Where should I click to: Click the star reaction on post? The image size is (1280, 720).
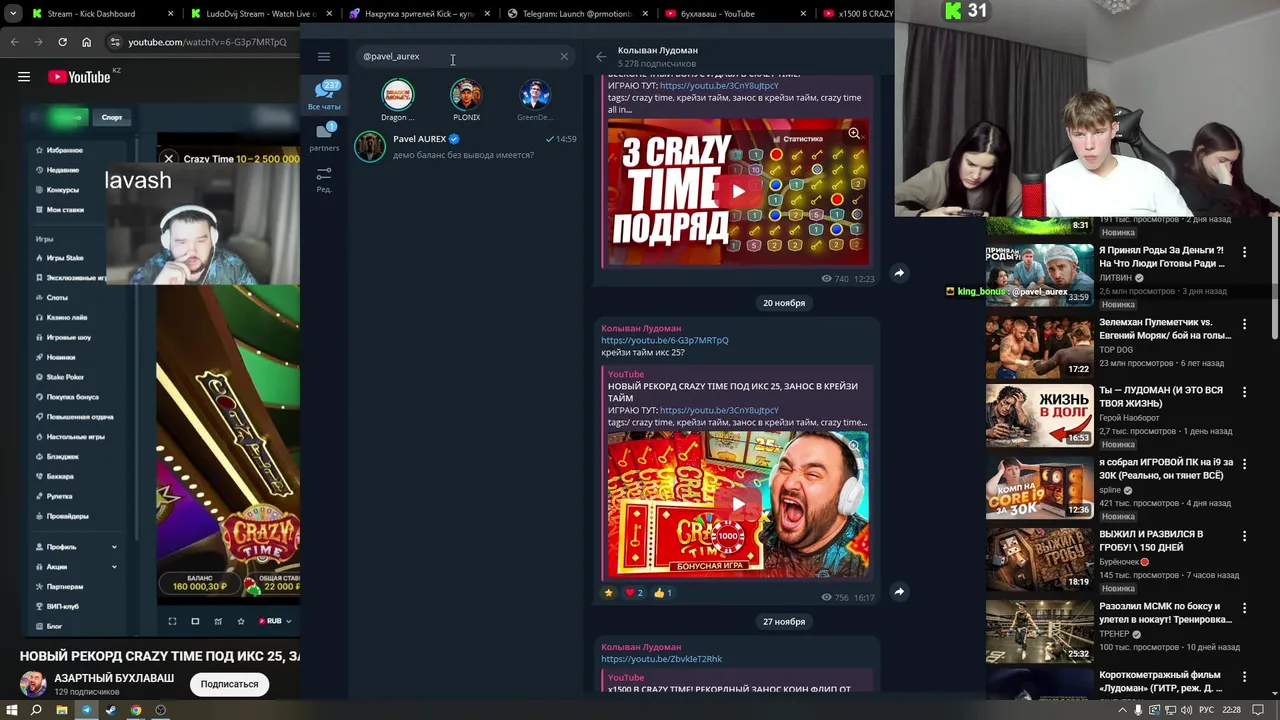click(608, 592)
